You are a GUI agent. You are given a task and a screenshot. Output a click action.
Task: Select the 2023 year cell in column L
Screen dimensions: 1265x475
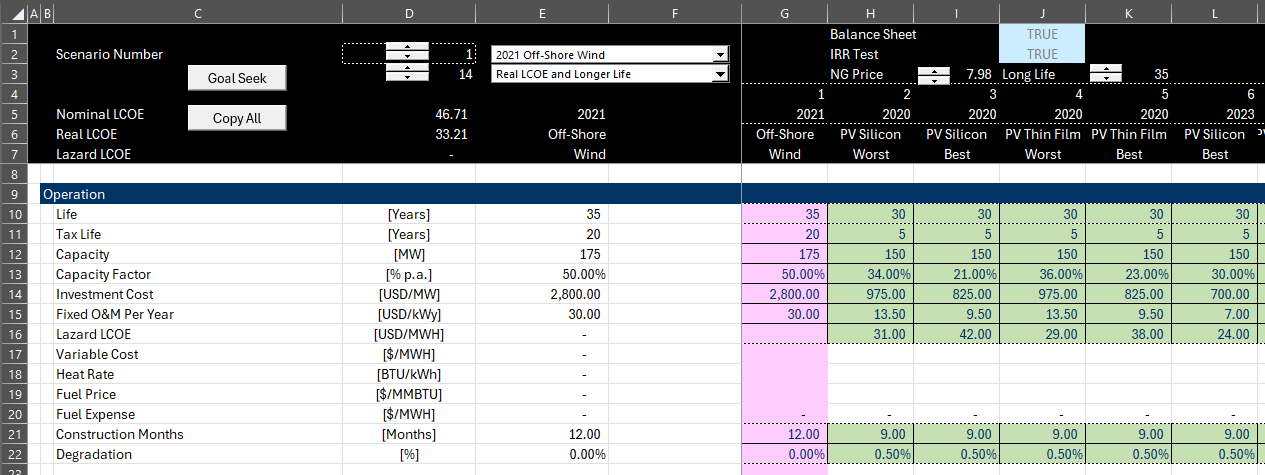(x=1214, y=114)
